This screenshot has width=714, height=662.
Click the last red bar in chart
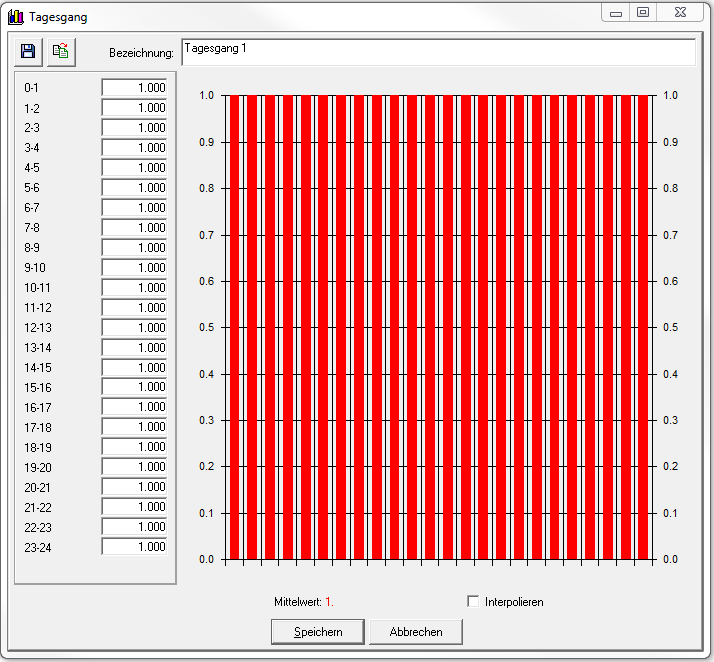[x=643, y=330]
